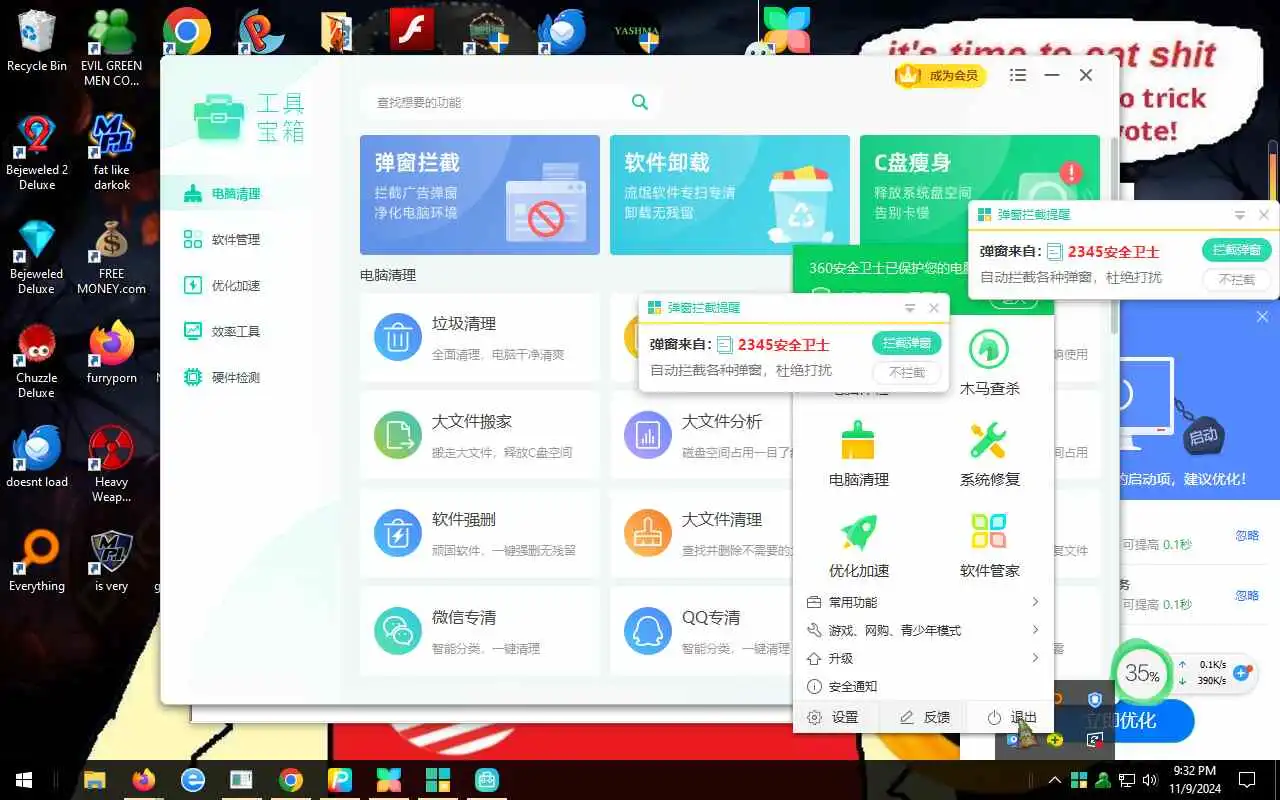
Task: Open 软件强删 force uninstall tool
Action: coord(480,533)
